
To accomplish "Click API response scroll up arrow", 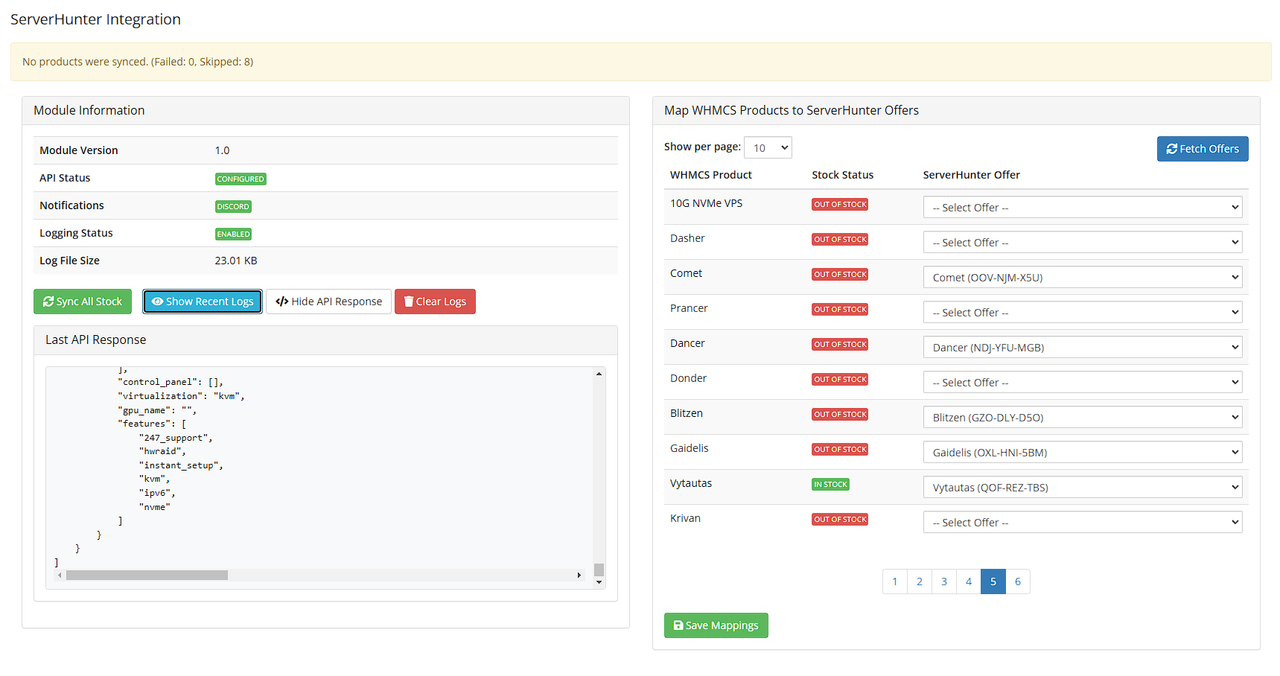I will [x=599, y=373].
